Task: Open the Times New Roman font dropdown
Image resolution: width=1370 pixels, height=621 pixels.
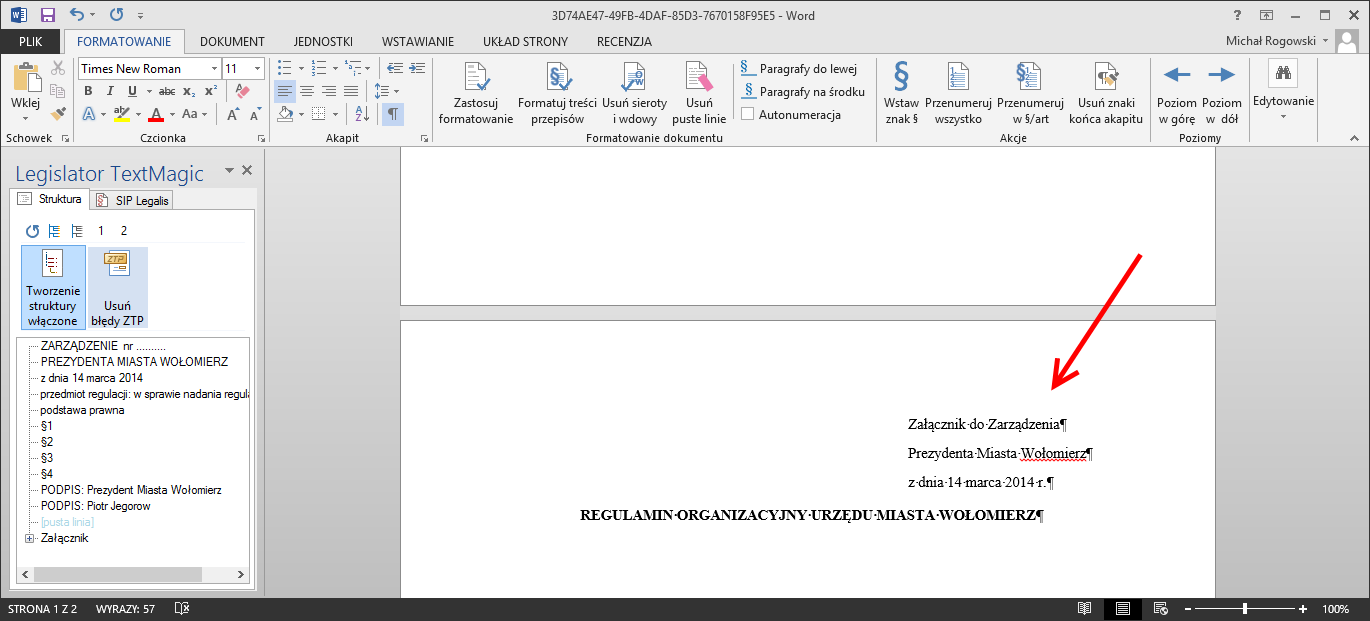Action: coord(214,69)
